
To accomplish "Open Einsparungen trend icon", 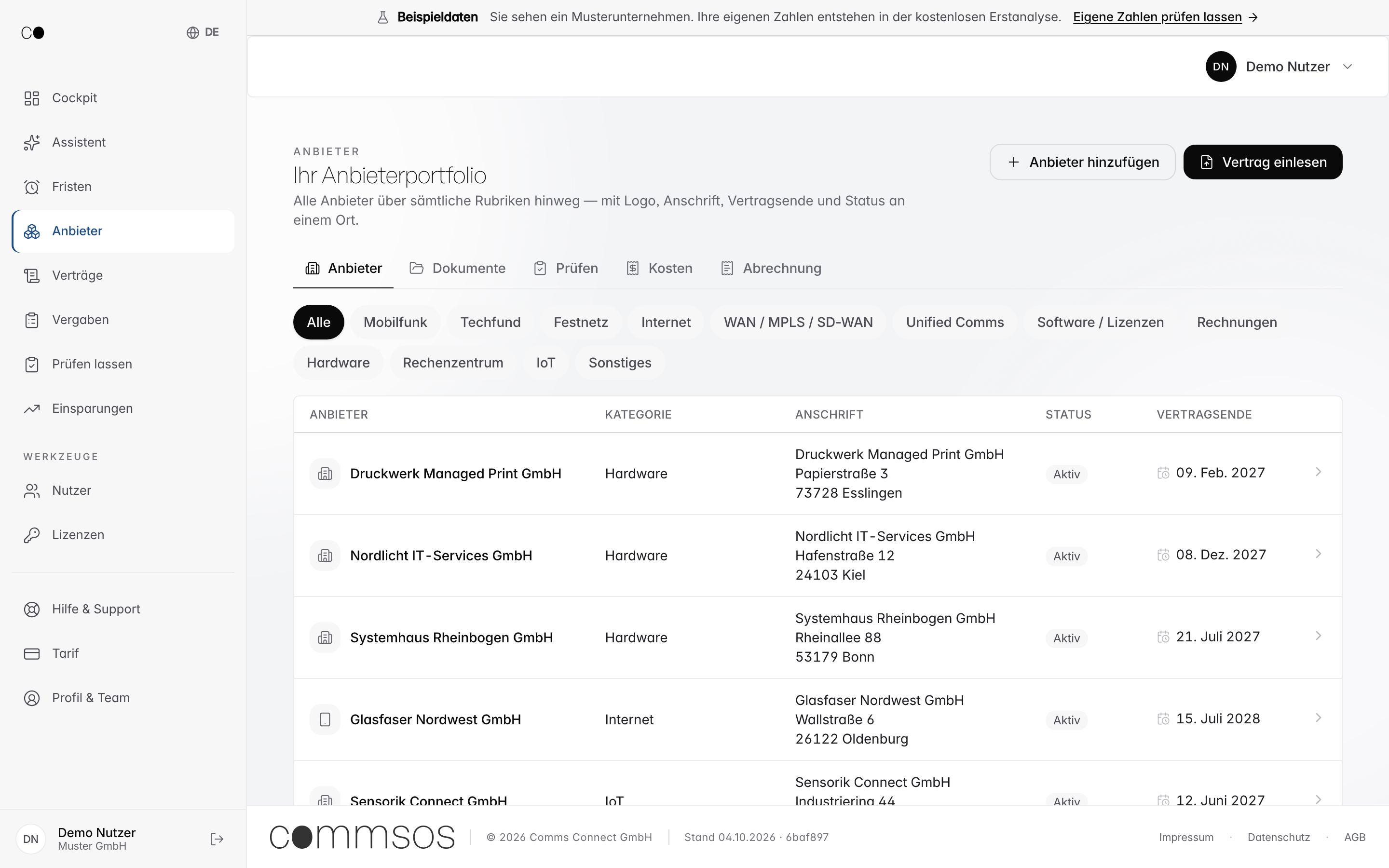I will coord(31,409).
